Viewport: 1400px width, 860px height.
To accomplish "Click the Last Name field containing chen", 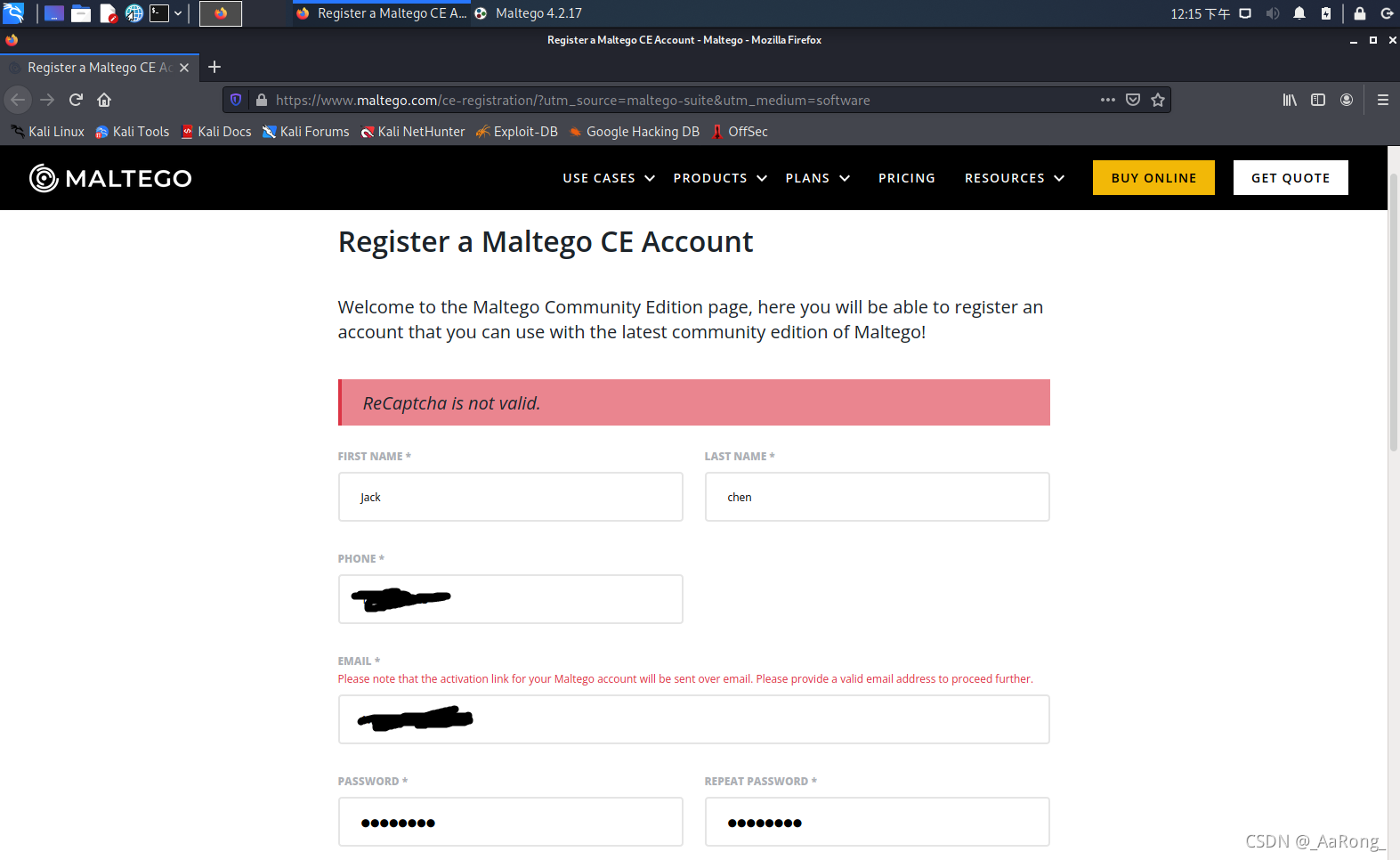I will (878, 497).
